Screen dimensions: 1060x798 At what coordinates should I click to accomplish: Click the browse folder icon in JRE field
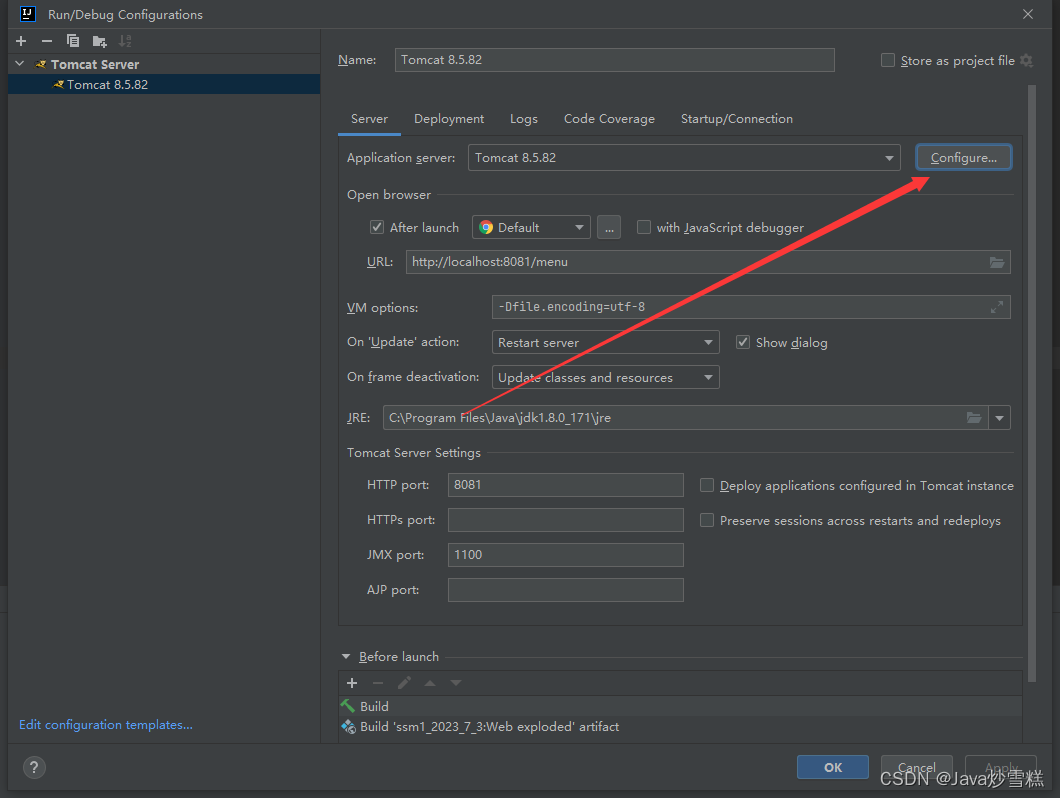(x=973, y=418)
